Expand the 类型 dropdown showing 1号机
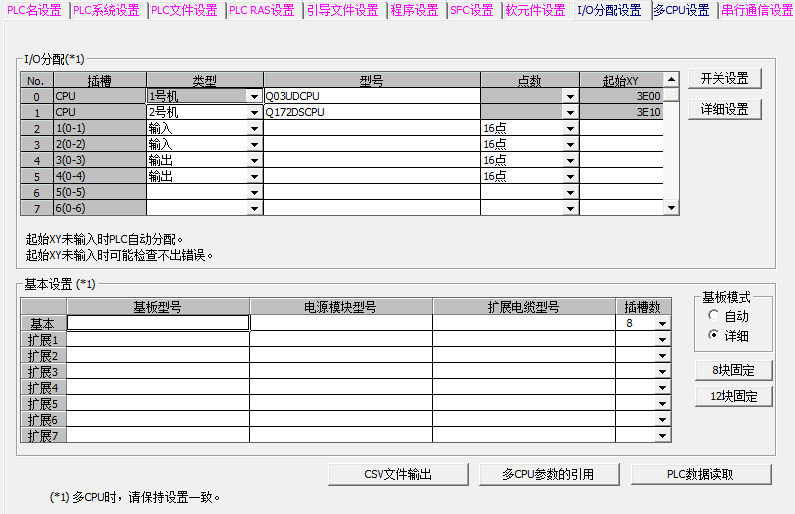 tap(254, 97)
